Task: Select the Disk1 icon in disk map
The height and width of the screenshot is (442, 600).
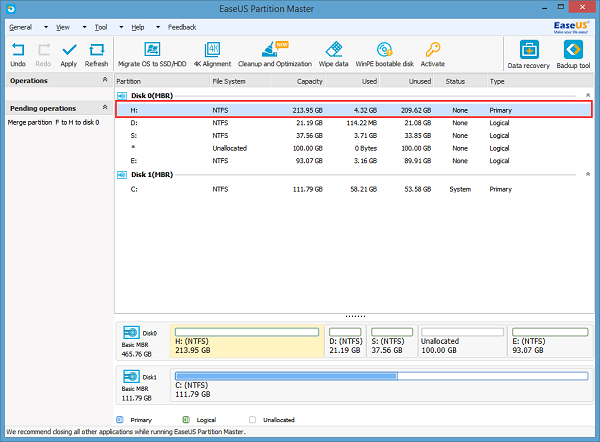Action: coord(131,376)
